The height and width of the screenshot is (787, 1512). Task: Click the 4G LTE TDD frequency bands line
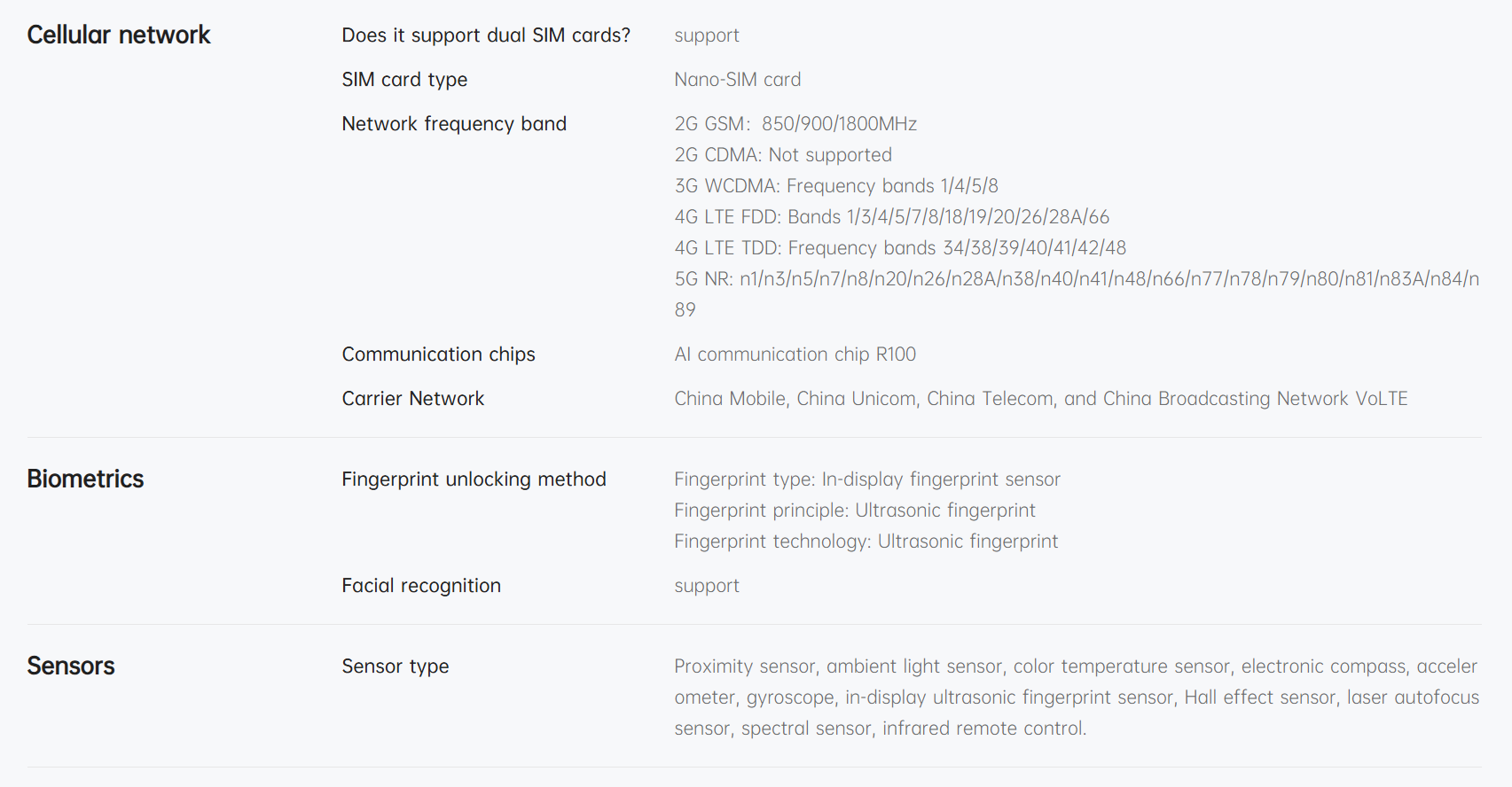point(900,248)
